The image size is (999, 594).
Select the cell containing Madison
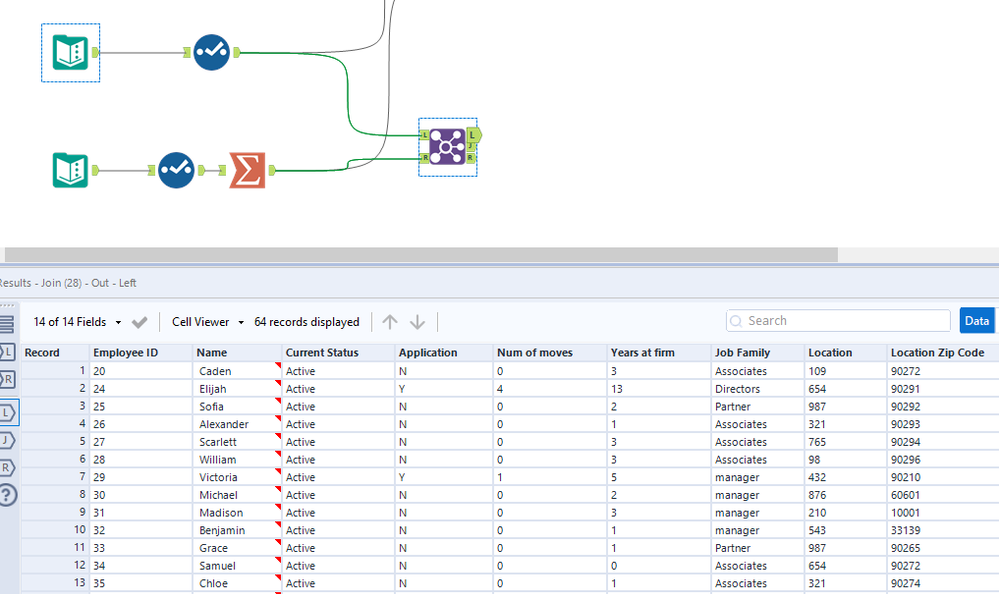click(x=237, y=512)
